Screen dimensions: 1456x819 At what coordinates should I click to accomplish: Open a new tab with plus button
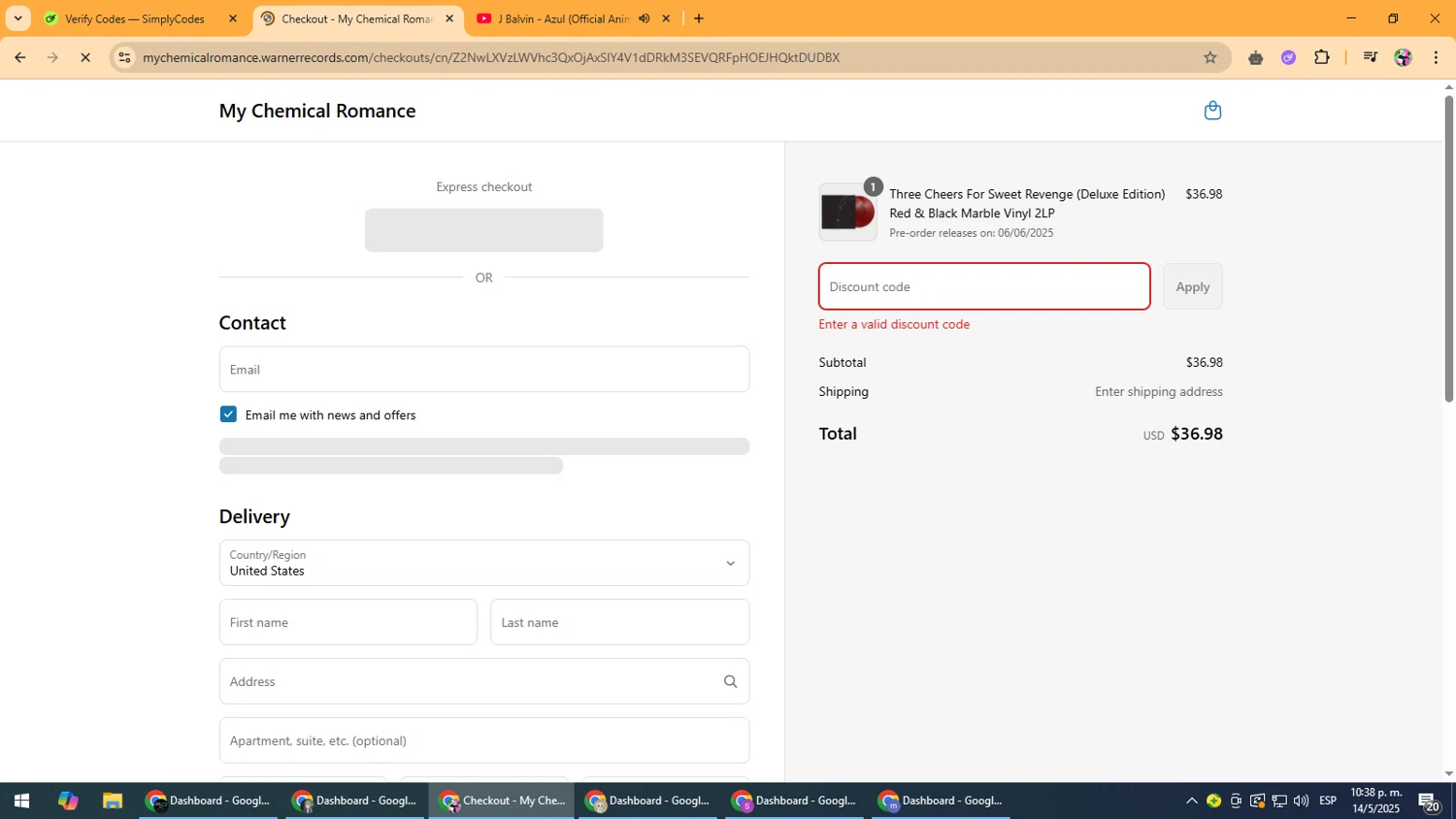click(698, 18)
